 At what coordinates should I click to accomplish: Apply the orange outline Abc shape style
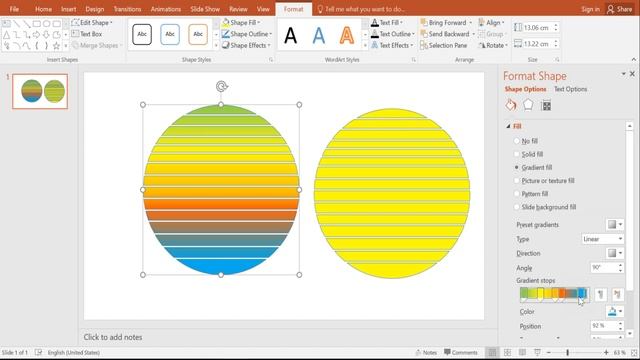pos(198,34)
